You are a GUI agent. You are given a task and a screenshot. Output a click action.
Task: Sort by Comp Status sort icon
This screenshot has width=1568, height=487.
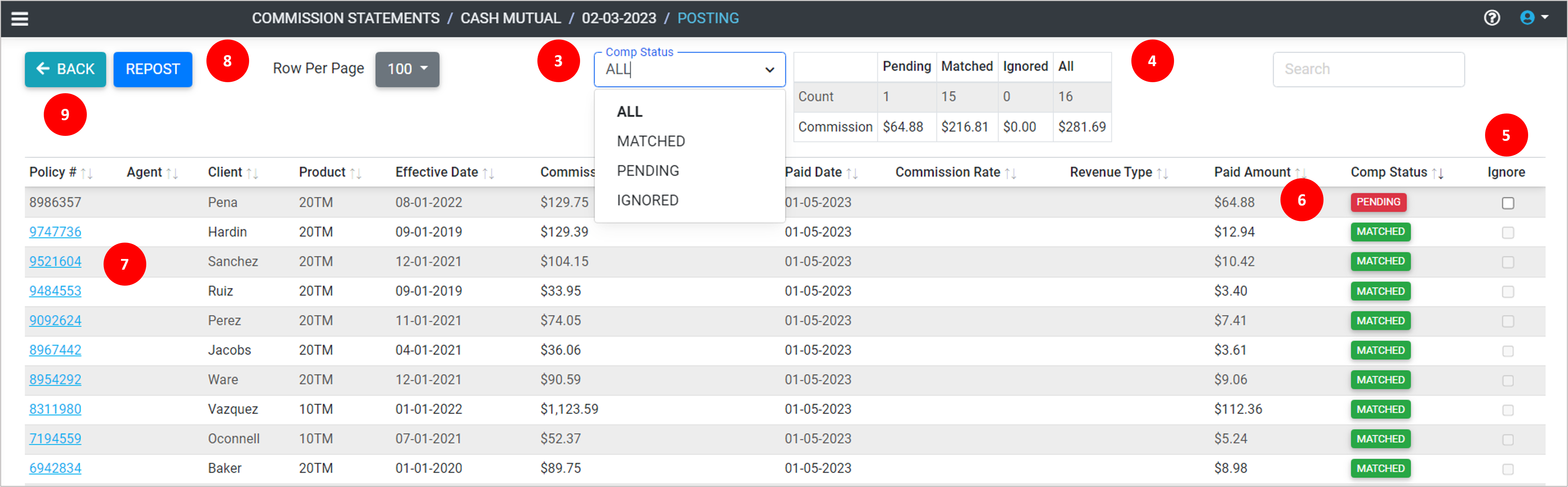pyautogui.click(x=1438, y=174)
